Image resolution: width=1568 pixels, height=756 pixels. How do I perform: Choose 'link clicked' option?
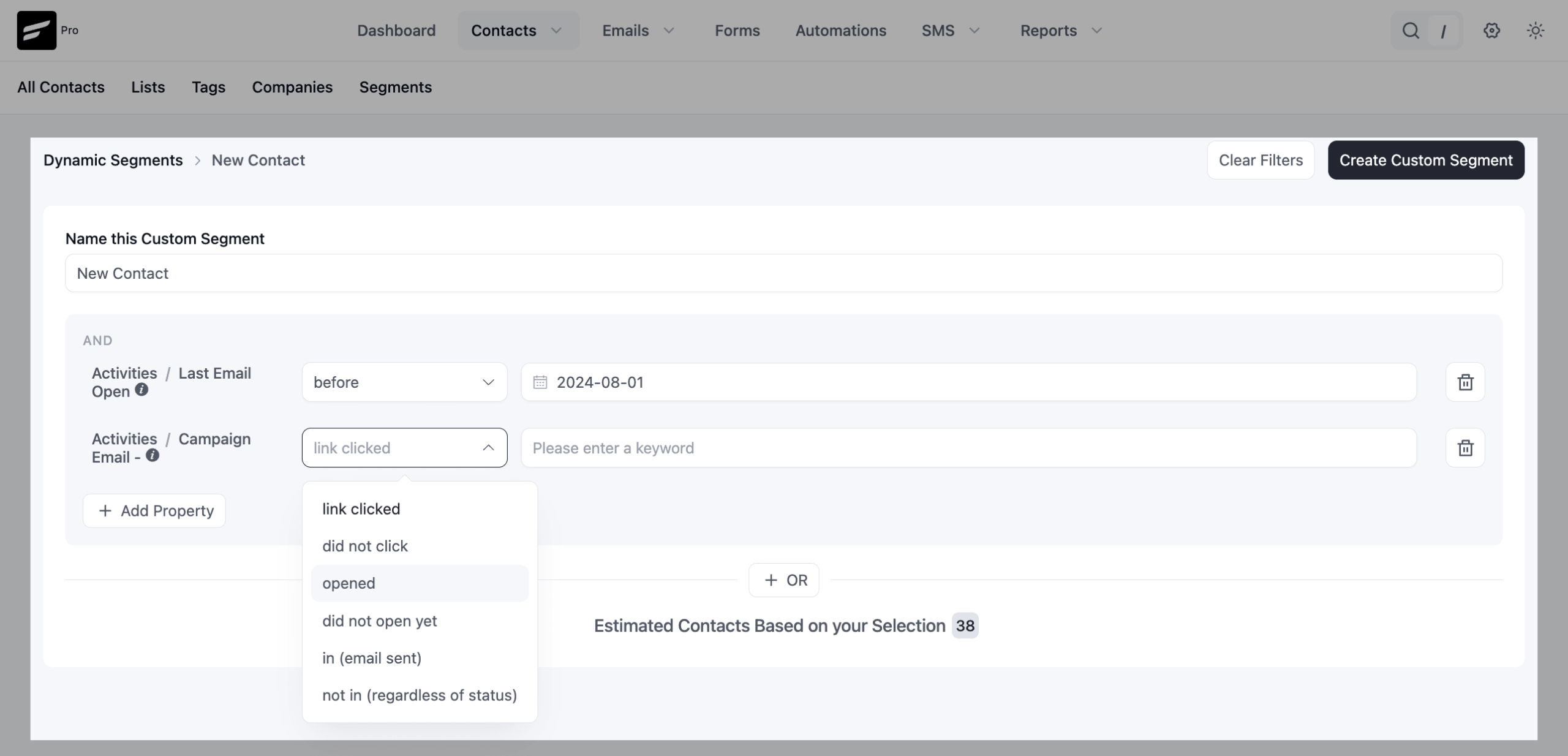point(420,509)
